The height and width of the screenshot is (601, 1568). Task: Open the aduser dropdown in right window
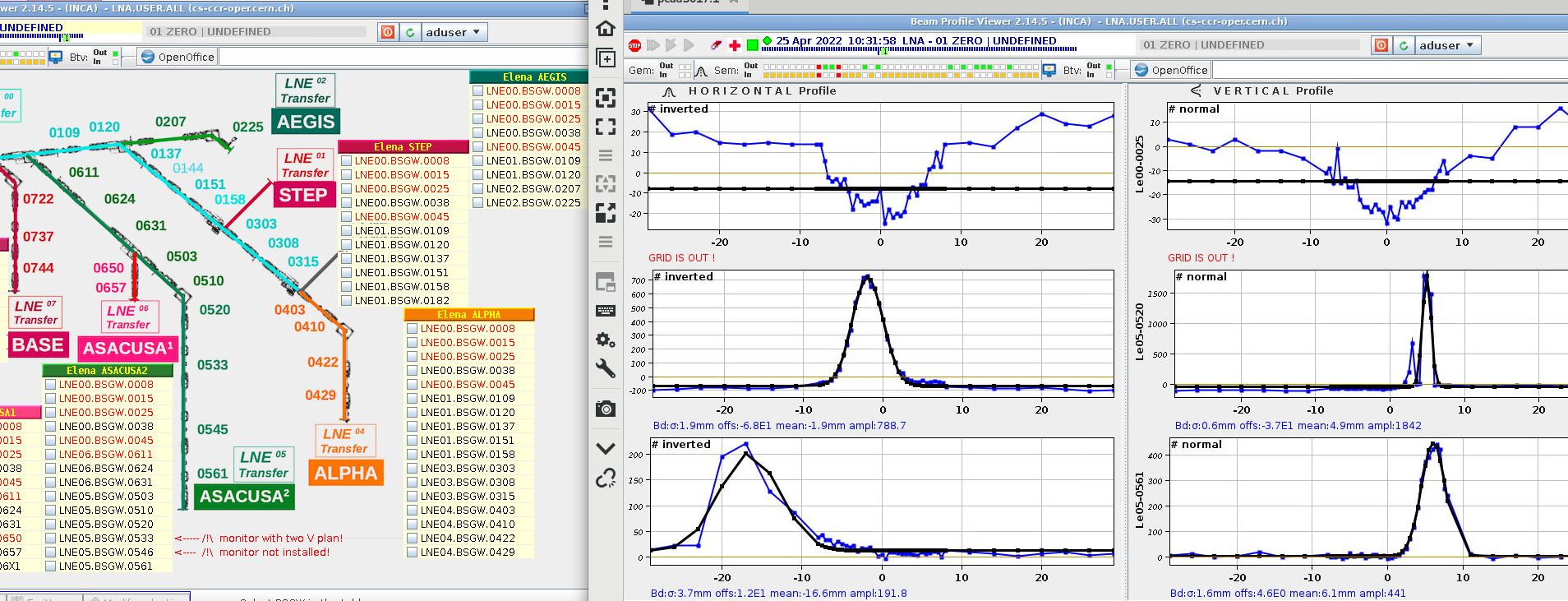pos(1447,45)
